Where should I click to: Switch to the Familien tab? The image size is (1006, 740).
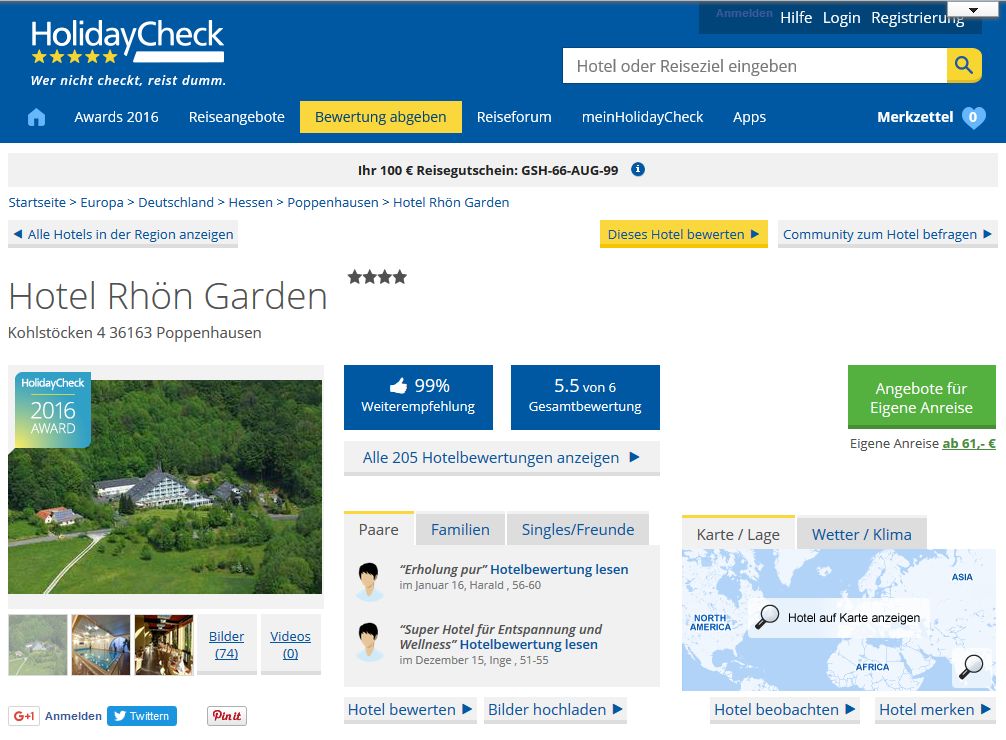460,529
